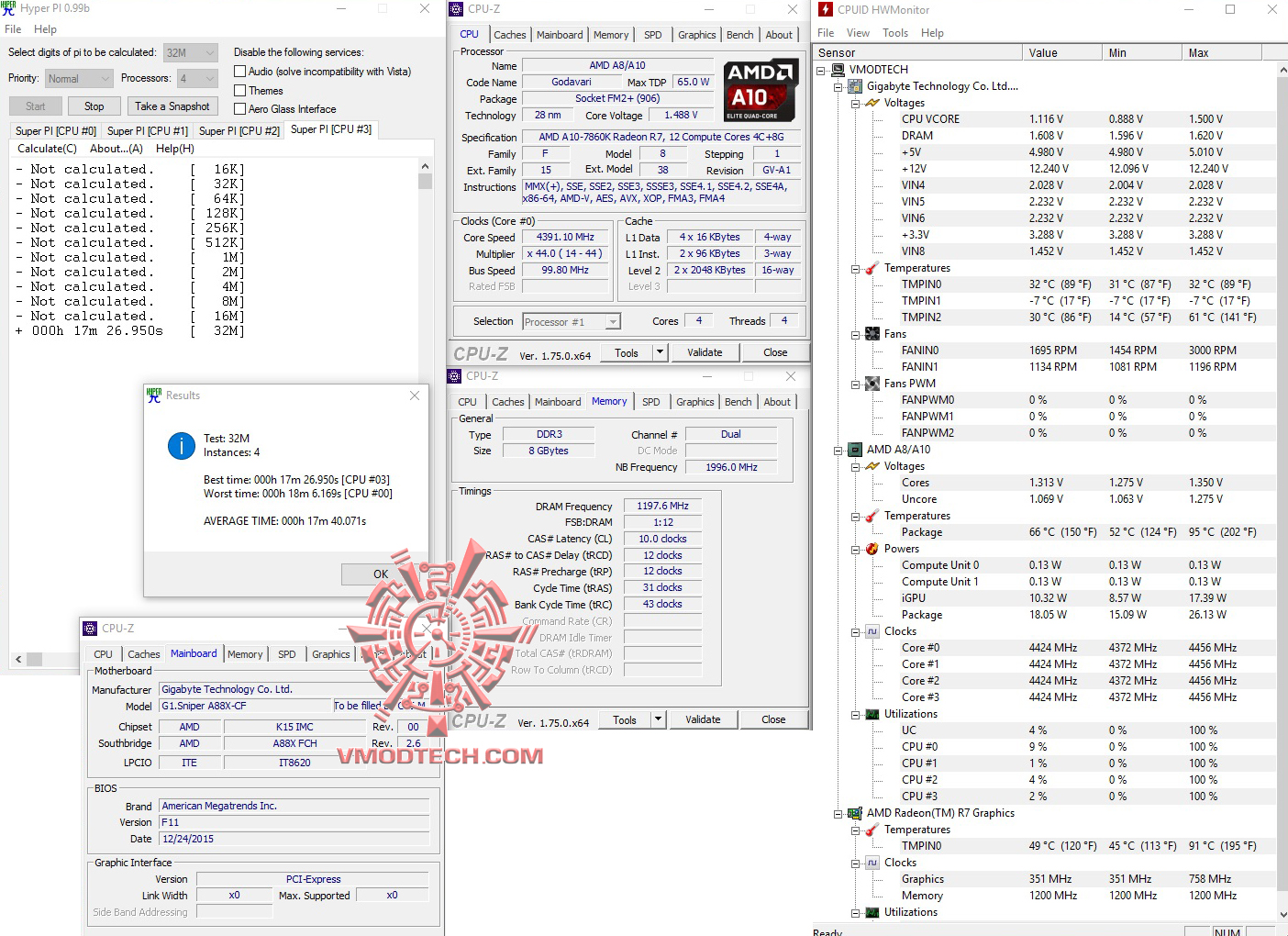Collapse the Gigabyte Technology tree node
Screen dimensions: 1288x936
pyautogui.click(x=838, y=86)
